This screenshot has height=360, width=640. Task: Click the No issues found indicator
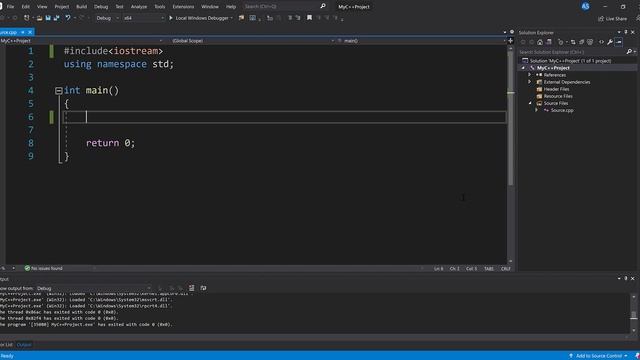tap(43, 268)
